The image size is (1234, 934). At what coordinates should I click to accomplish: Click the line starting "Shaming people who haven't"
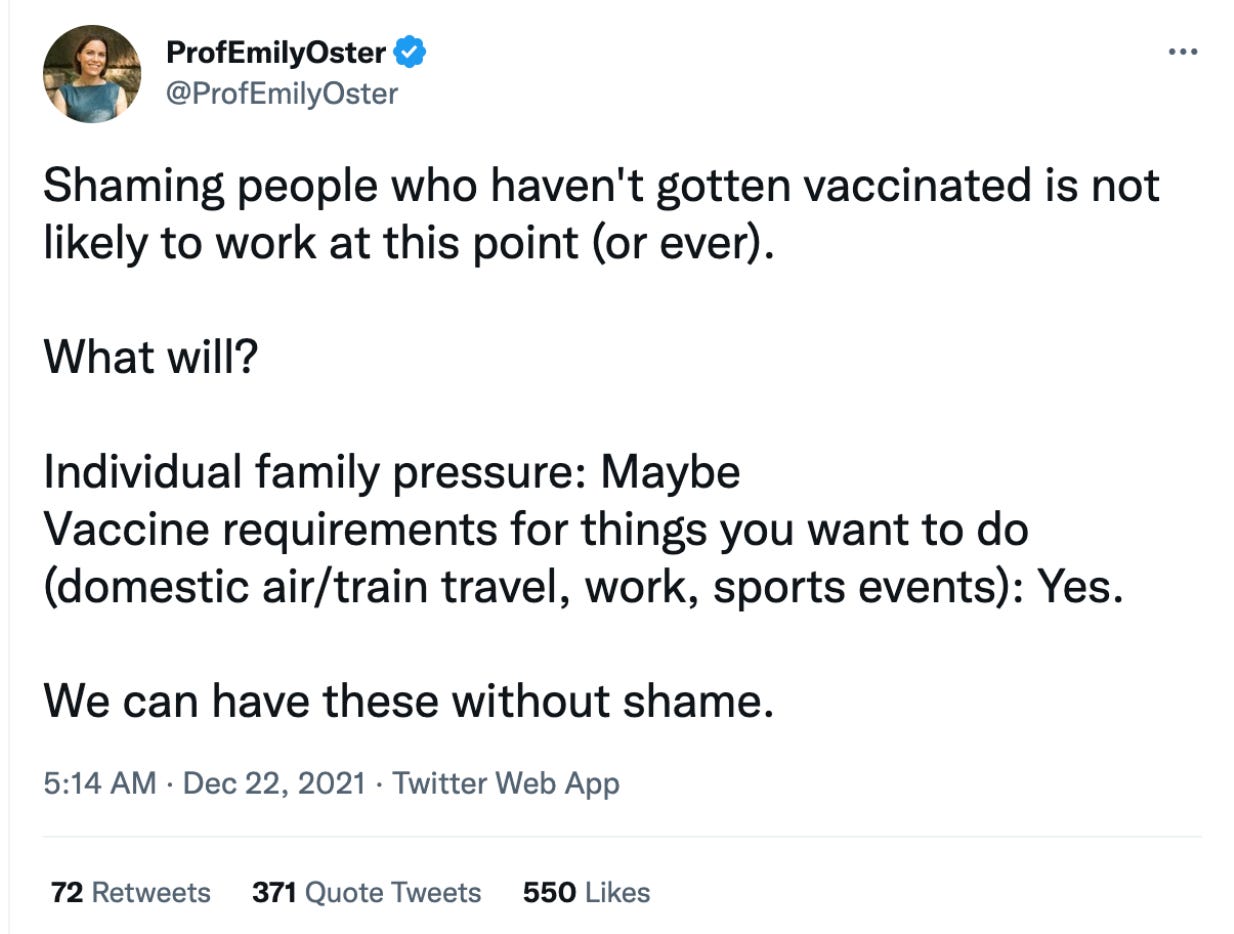click(x=601, y=187)
